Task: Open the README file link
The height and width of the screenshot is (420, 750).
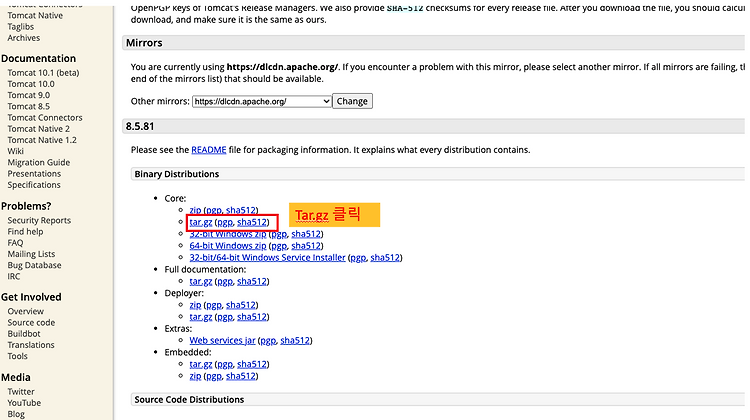Action: 209,150
